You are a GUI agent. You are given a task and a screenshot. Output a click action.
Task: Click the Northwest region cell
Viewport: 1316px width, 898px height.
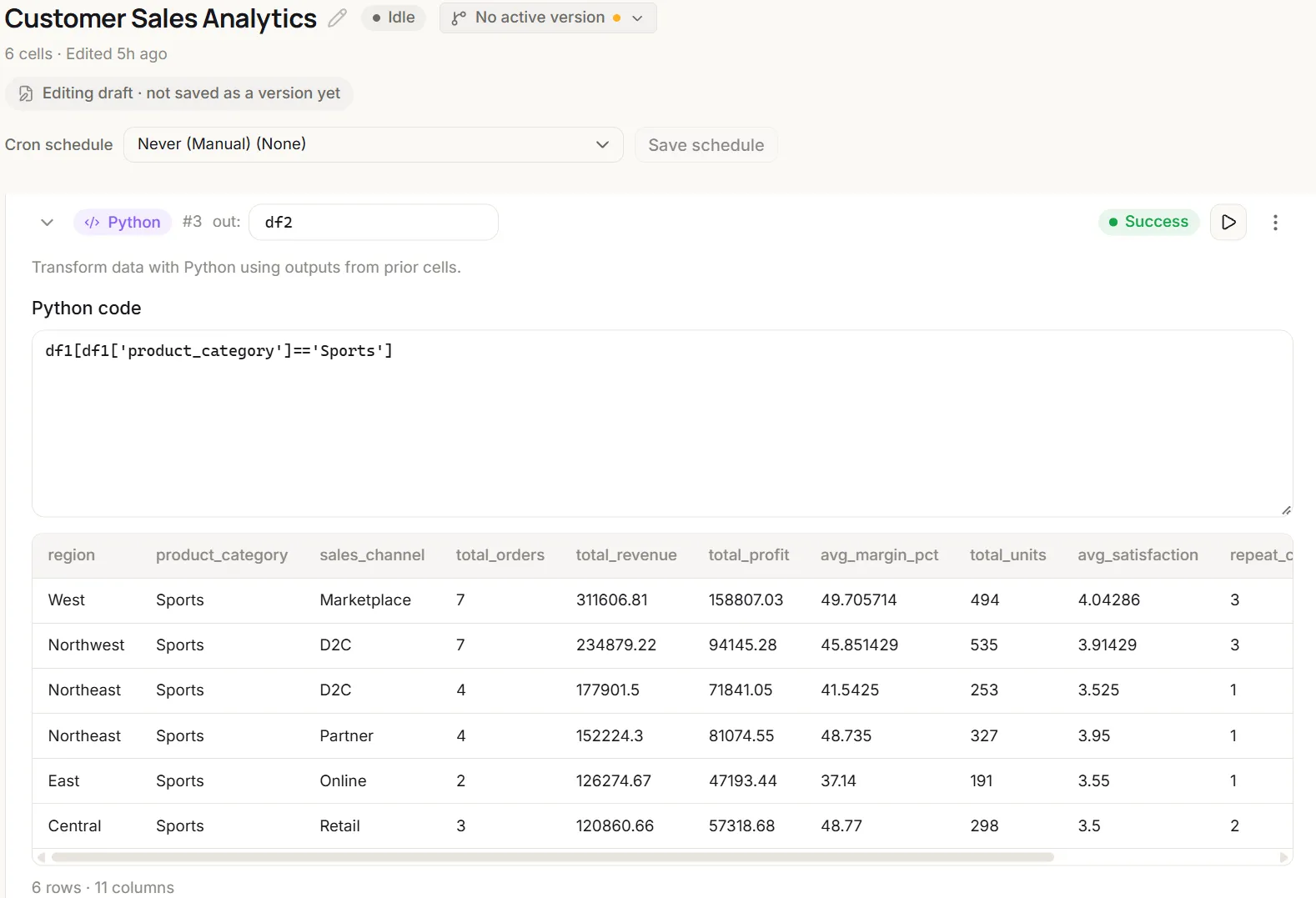coord(87,645)
